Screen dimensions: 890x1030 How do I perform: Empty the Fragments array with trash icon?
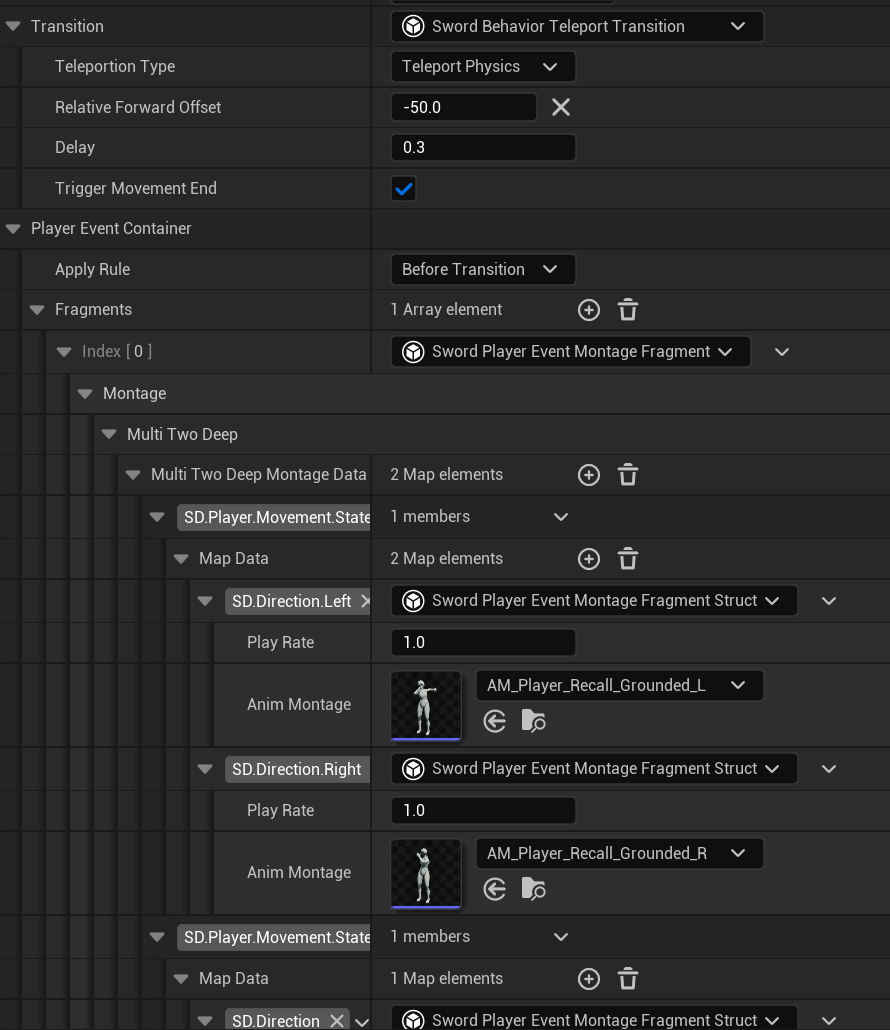click(x=628, y=310)
